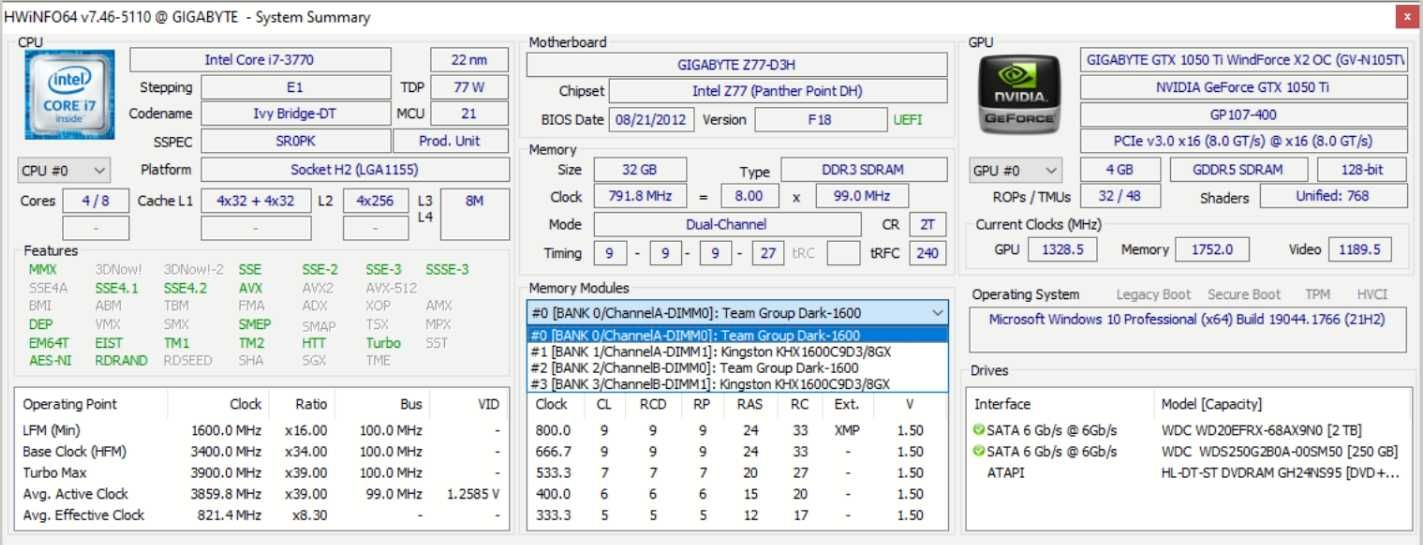The width and height of the screenshot is (1423, 545).
Task: Click the Secure Boot label
Action: (1243, 295)
